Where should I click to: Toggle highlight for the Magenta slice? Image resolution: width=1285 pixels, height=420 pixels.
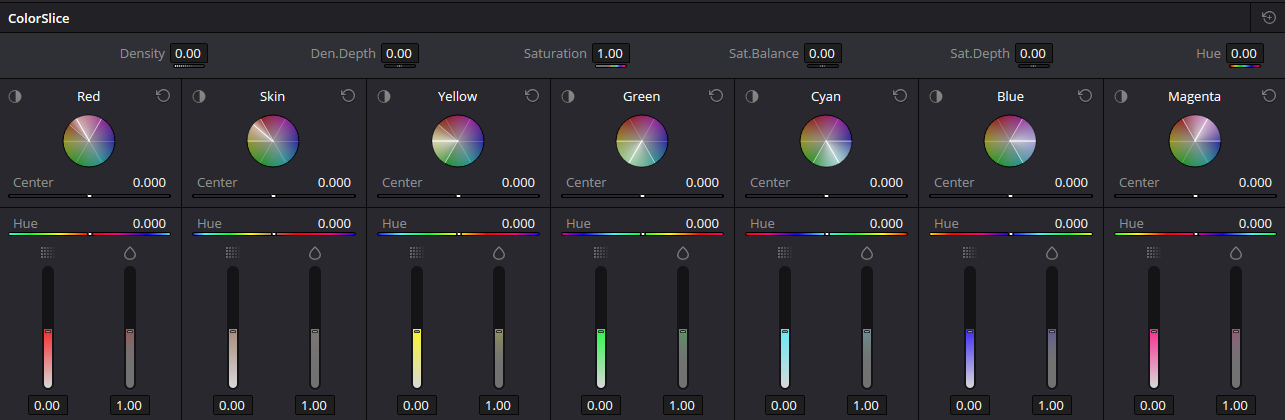(1121, 96)
